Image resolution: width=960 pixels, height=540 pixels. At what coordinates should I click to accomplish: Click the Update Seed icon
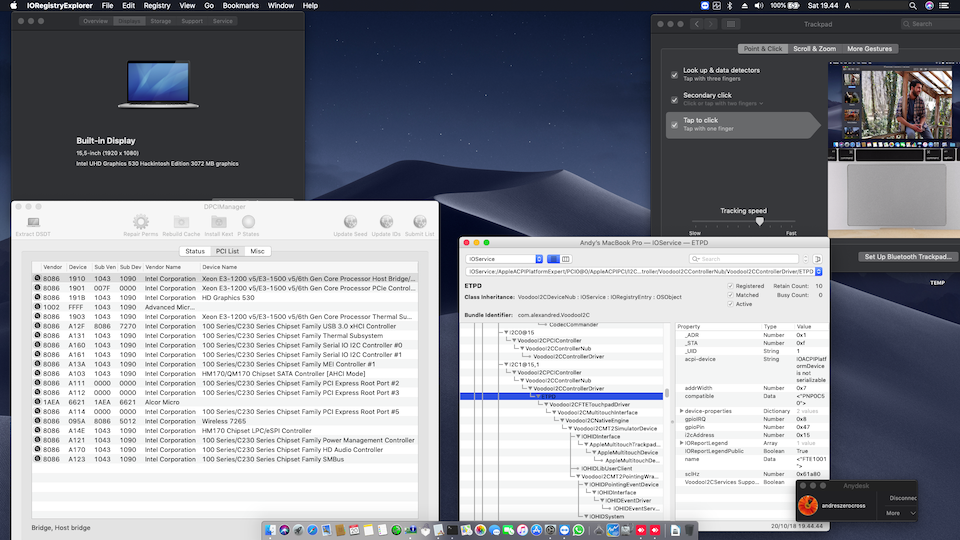(x=349, y=222)
